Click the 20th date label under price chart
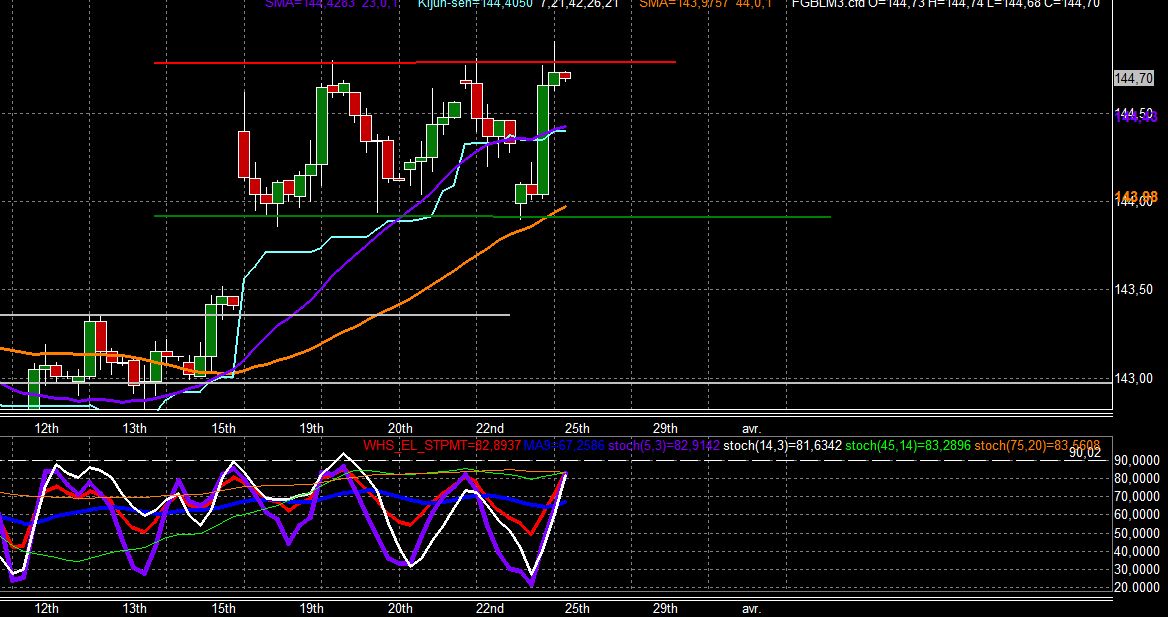1168x617 pixels. tap(400, 428)
